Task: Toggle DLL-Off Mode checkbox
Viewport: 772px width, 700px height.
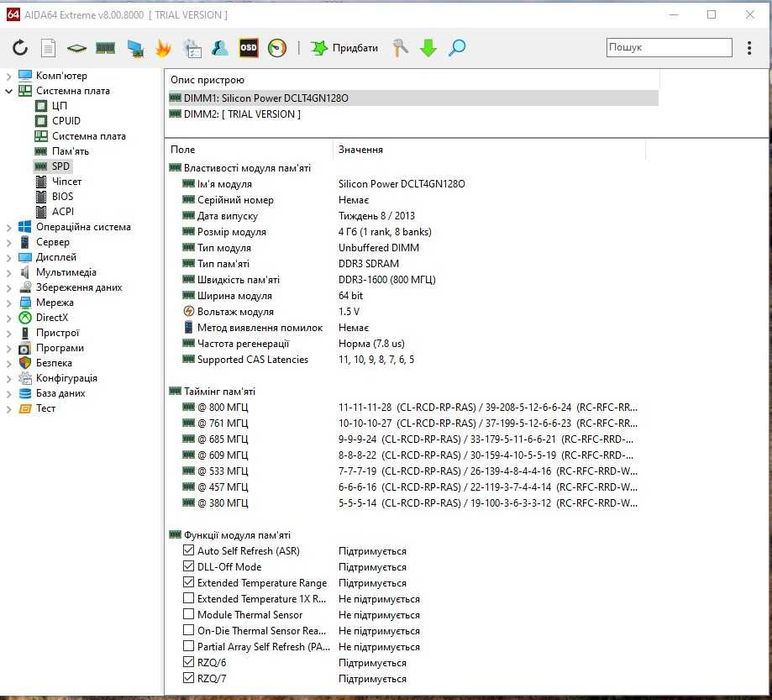Action: pos(188,566)
